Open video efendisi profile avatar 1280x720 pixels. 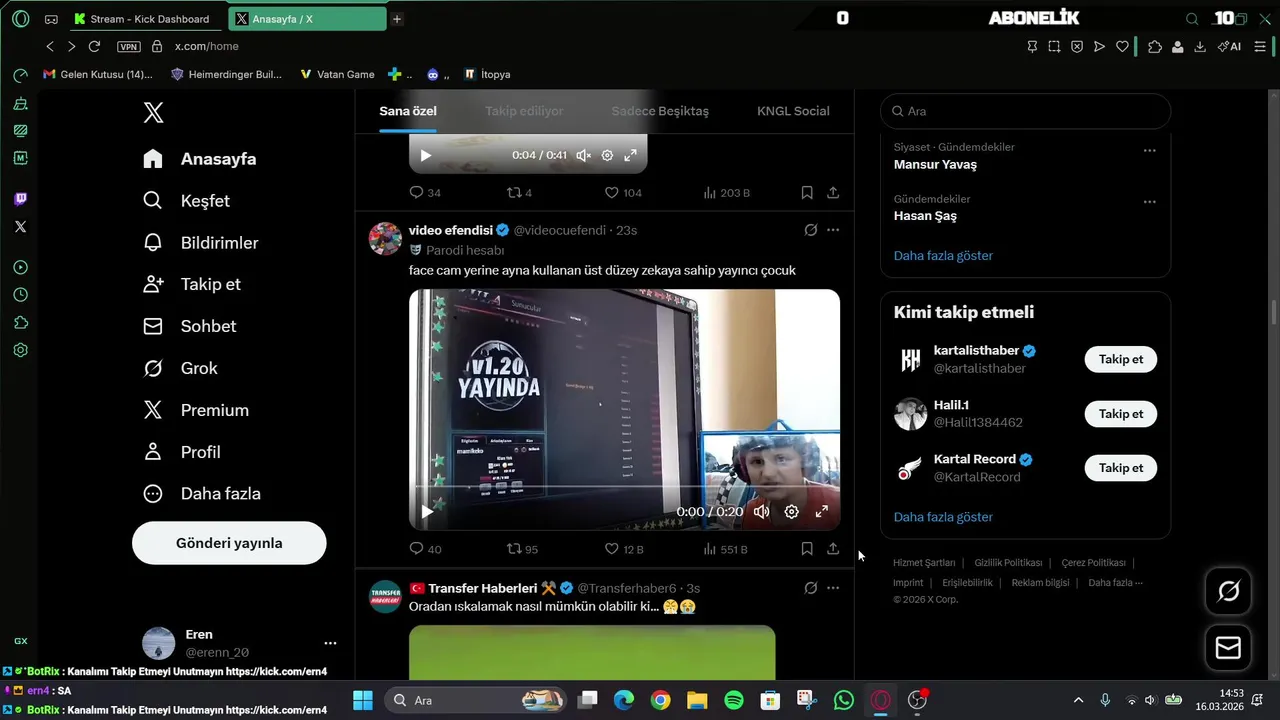click(x=385, y=239)
